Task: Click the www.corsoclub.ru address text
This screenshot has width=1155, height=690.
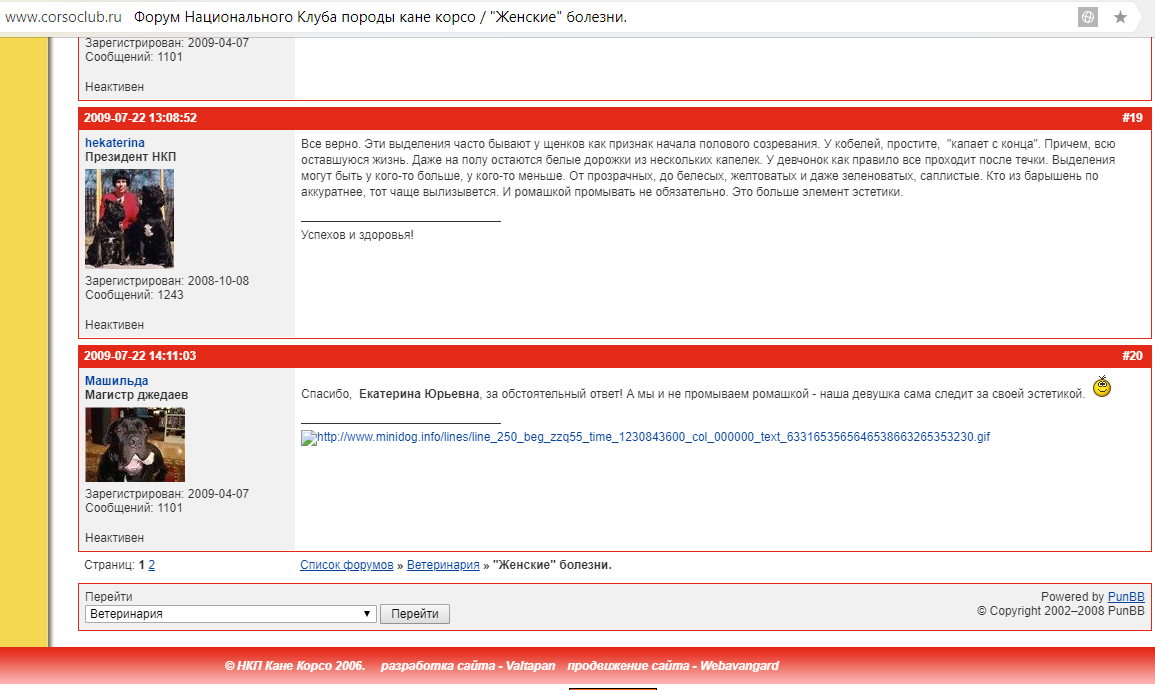Action: [63, 17]
